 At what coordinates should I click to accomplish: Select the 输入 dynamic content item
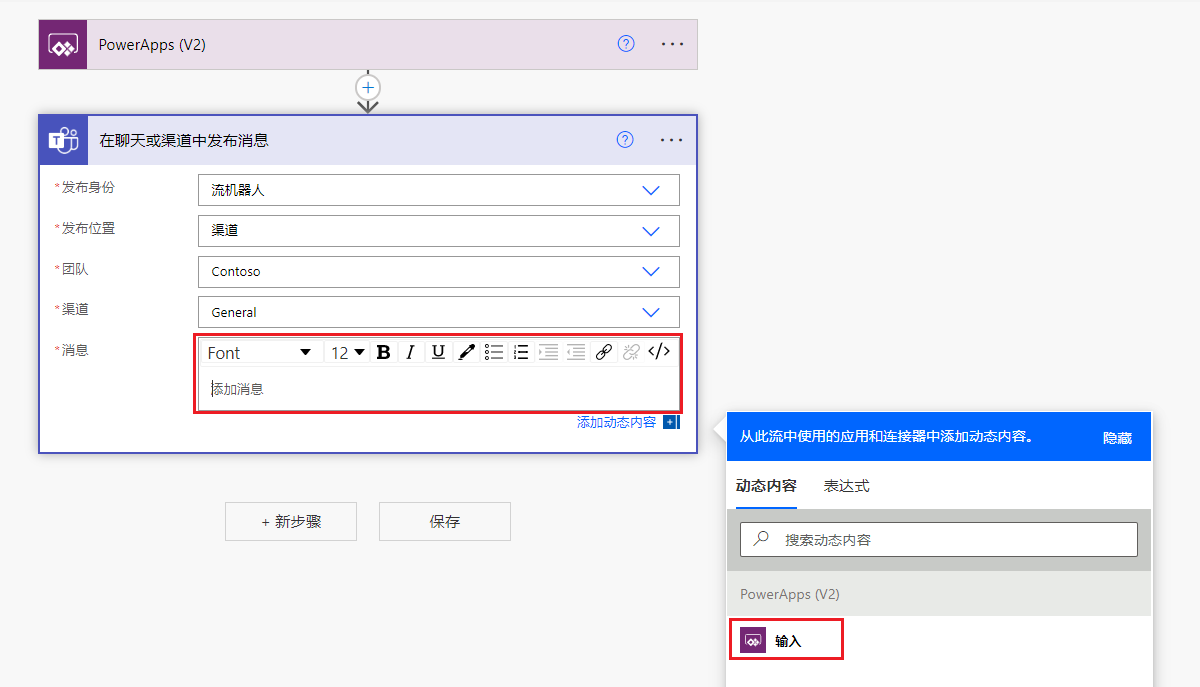click(785, 640)
